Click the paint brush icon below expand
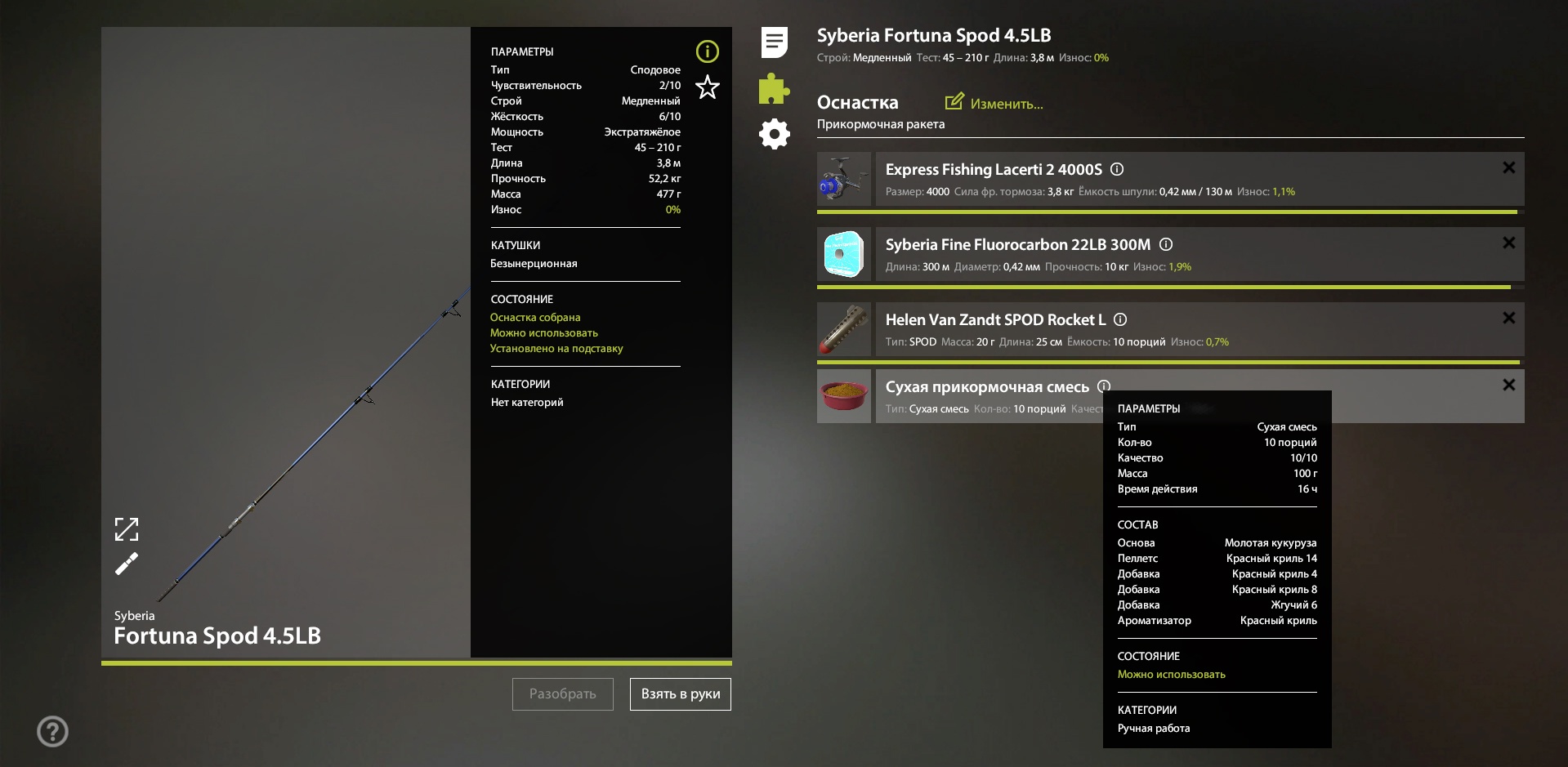The width and height of the screenshot is (1568, 767). pos(127,564)
